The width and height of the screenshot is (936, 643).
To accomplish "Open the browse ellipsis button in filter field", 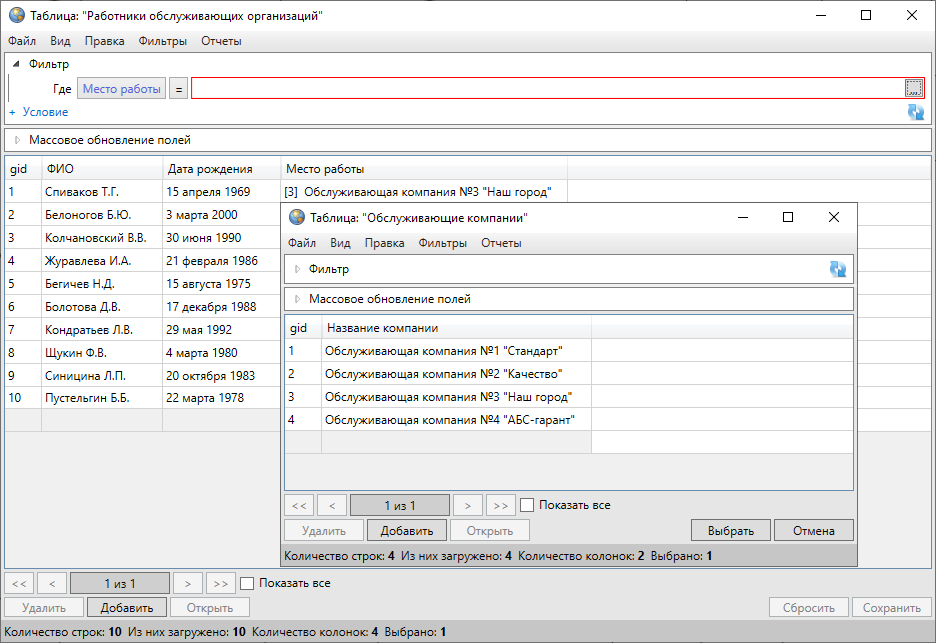I will (913, 88).
